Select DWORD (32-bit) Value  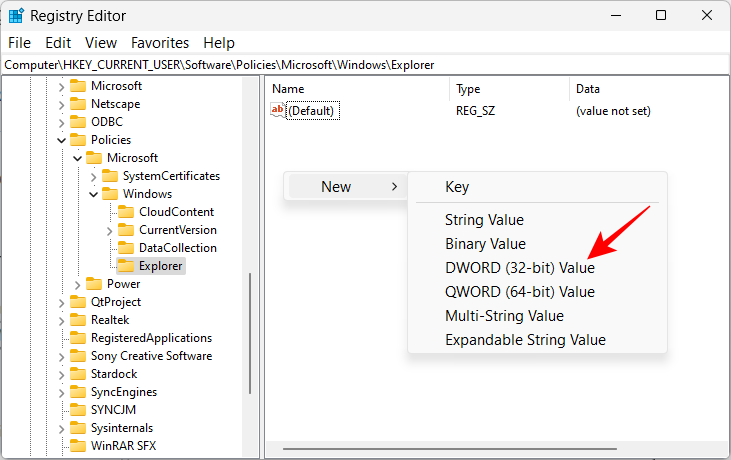(x=519, y=268)
